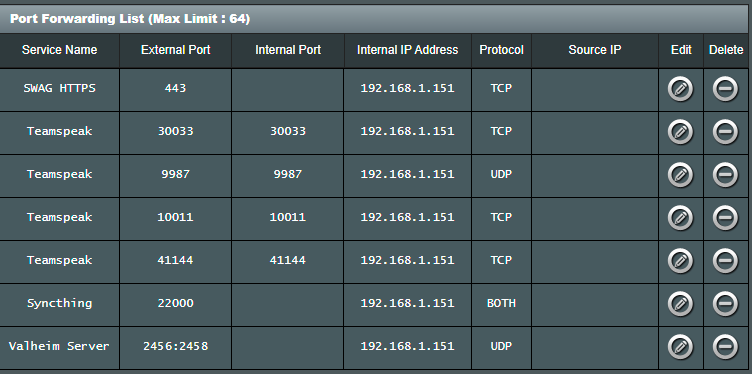Edit the Teamspeak 41144 port rule

680,261
